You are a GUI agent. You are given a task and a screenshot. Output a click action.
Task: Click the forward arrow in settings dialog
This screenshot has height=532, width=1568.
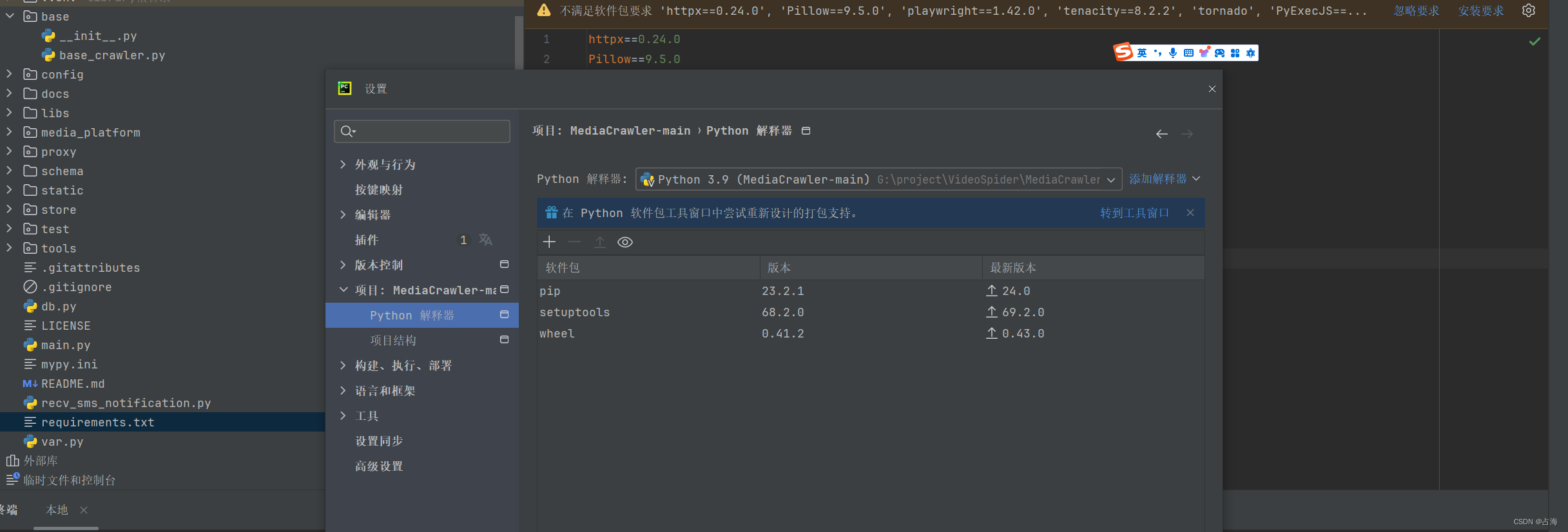[1187, 134]
